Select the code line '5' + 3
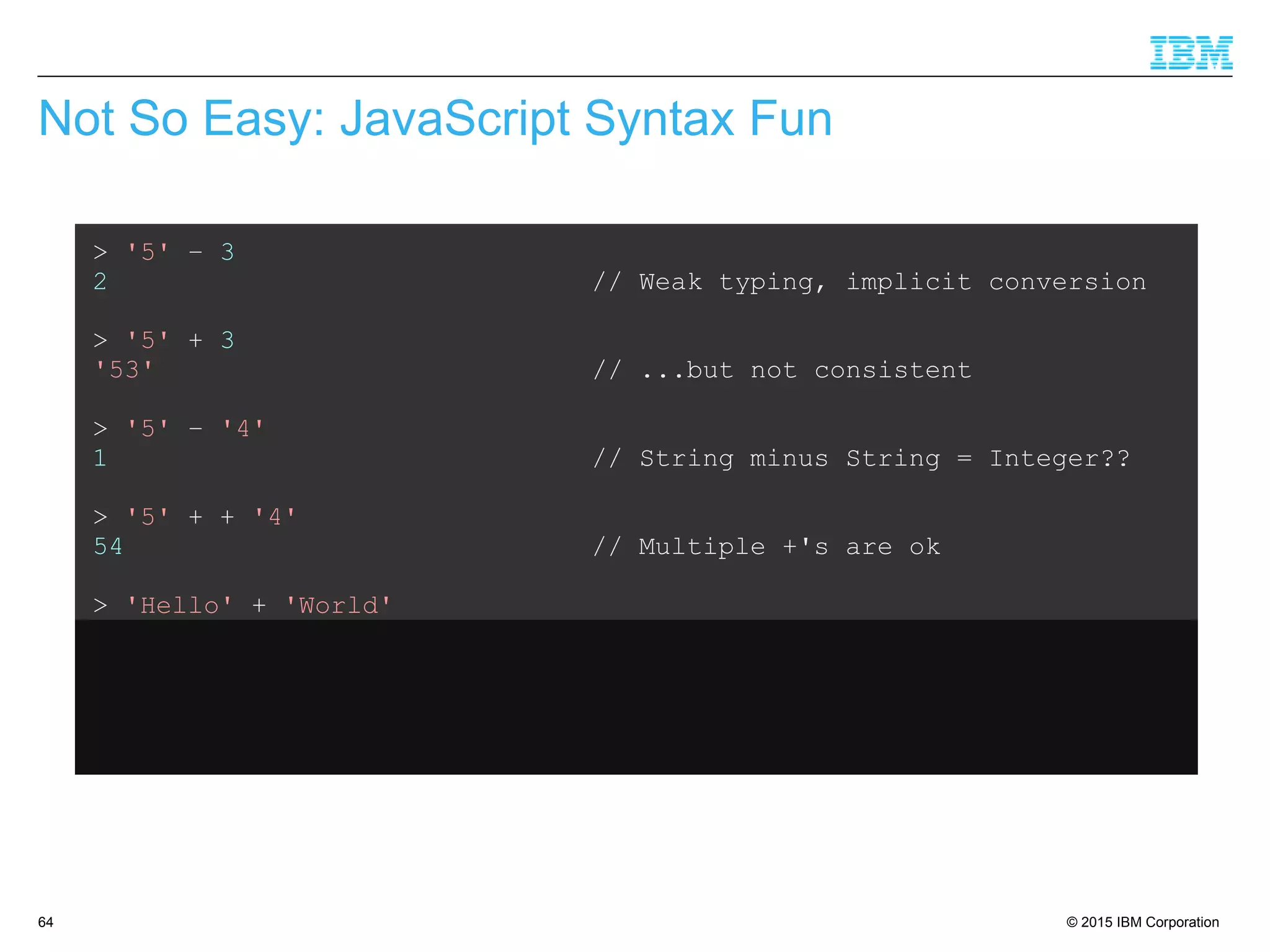Viewport: 1270px width, 952px height. pyautogui.click(x=164, y=340)
